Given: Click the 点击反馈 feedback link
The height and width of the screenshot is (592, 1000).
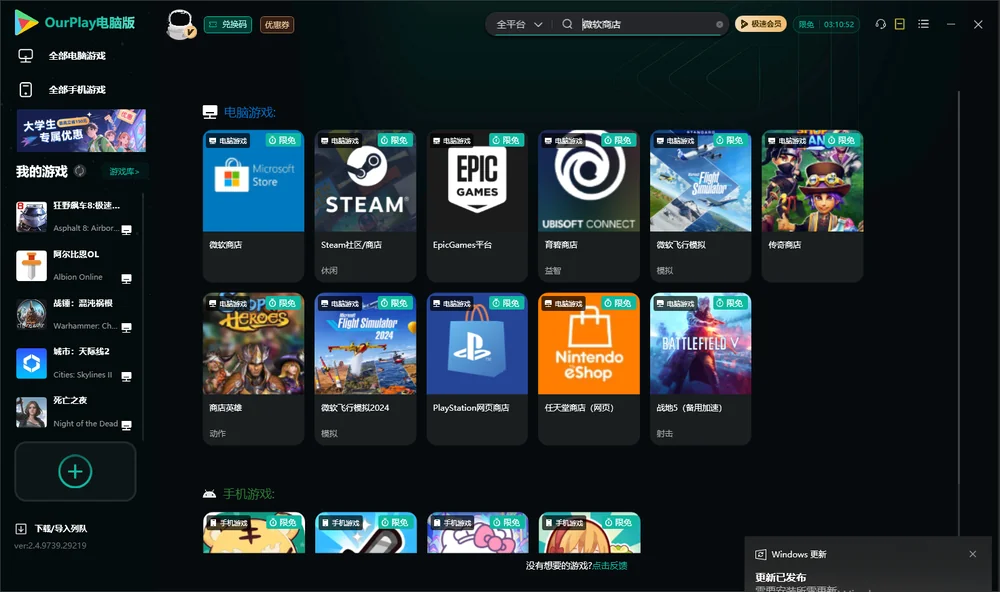Looking at the screenshot, I should 610,565.
